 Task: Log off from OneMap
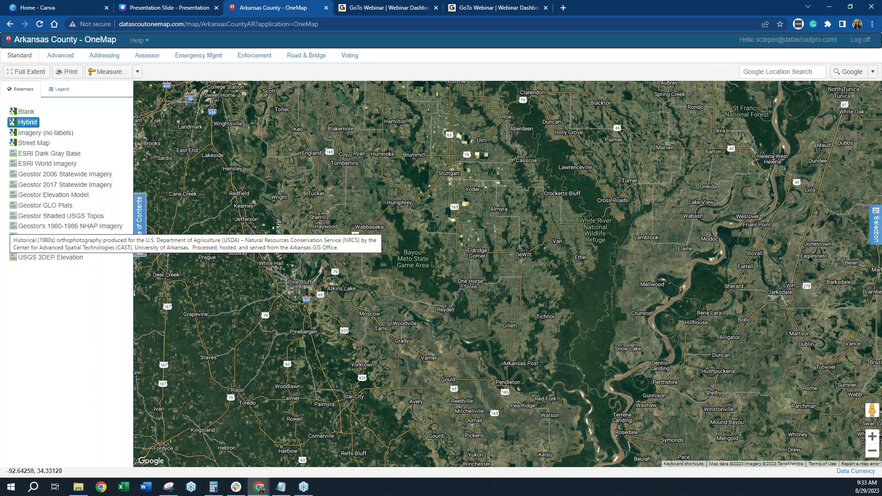tap(860, 40)
